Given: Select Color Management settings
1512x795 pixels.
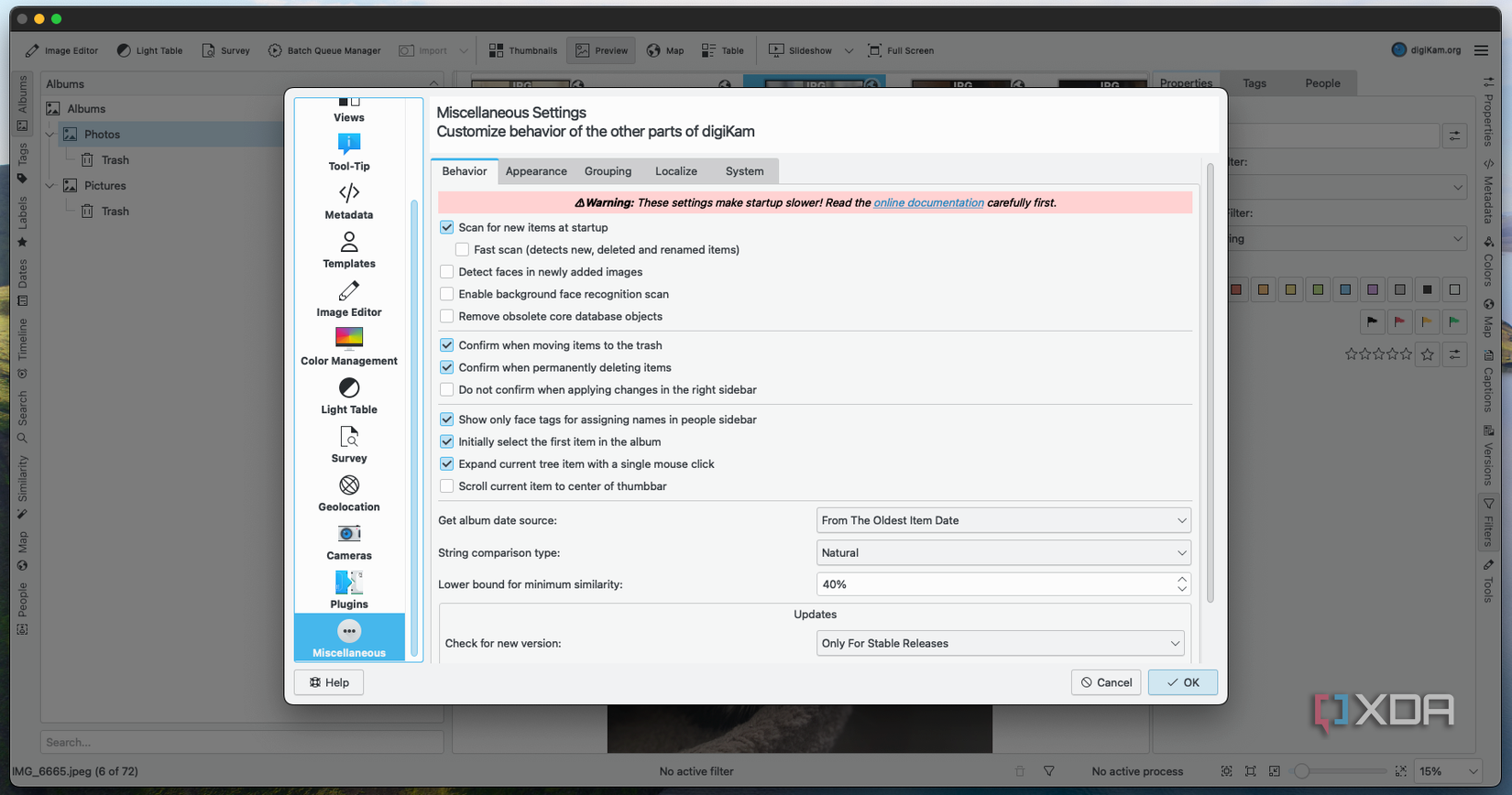Looking at the screenshot, I should (349, 346).
